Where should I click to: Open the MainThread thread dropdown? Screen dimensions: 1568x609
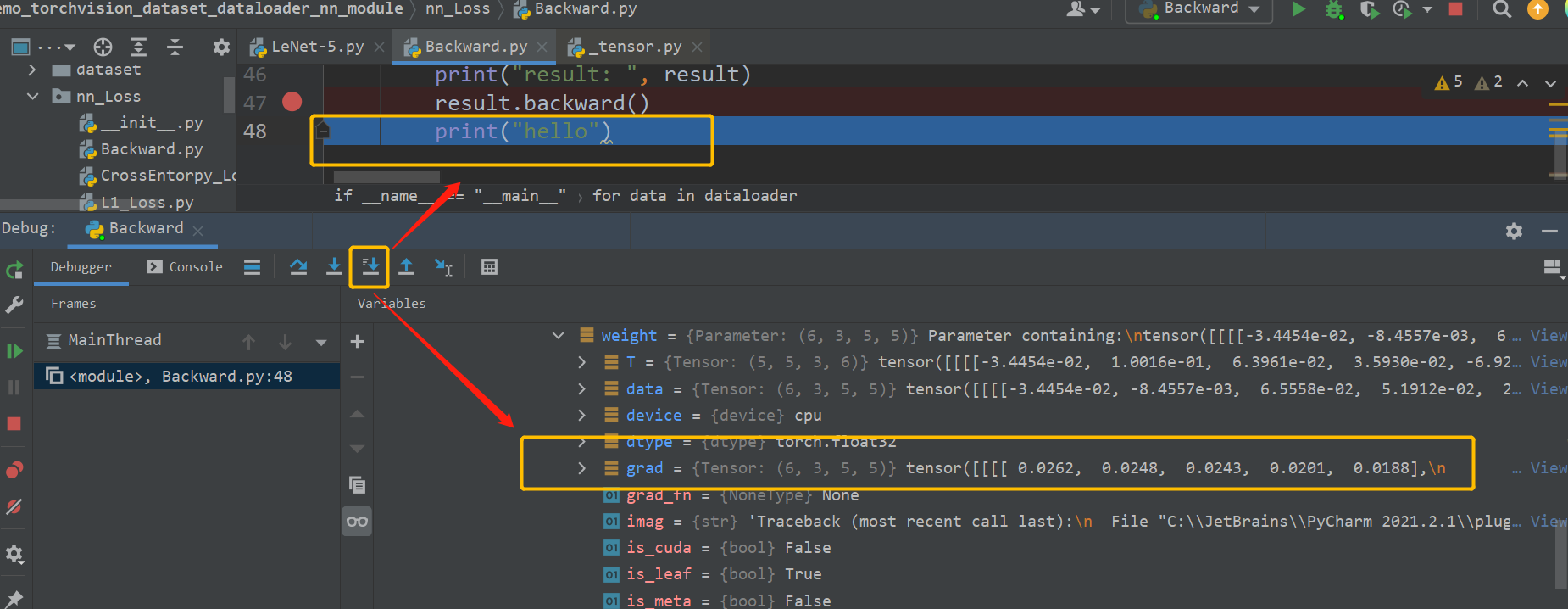321,342
